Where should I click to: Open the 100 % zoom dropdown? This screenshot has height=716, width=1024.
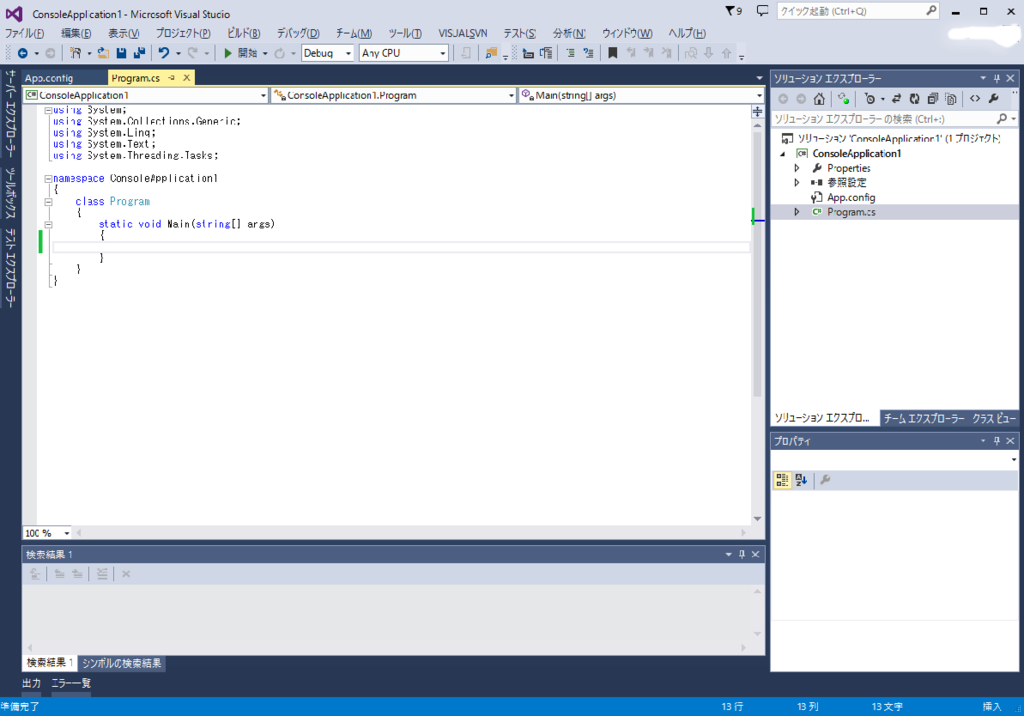point(47,533)
